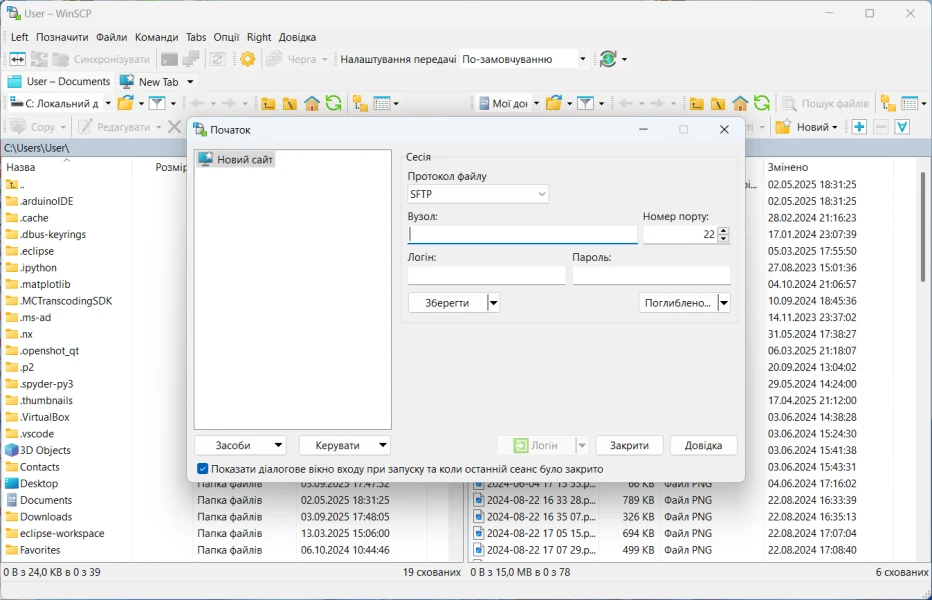Expand the arrow next to New Tab
932x600 pixels.
coord(190,81)
